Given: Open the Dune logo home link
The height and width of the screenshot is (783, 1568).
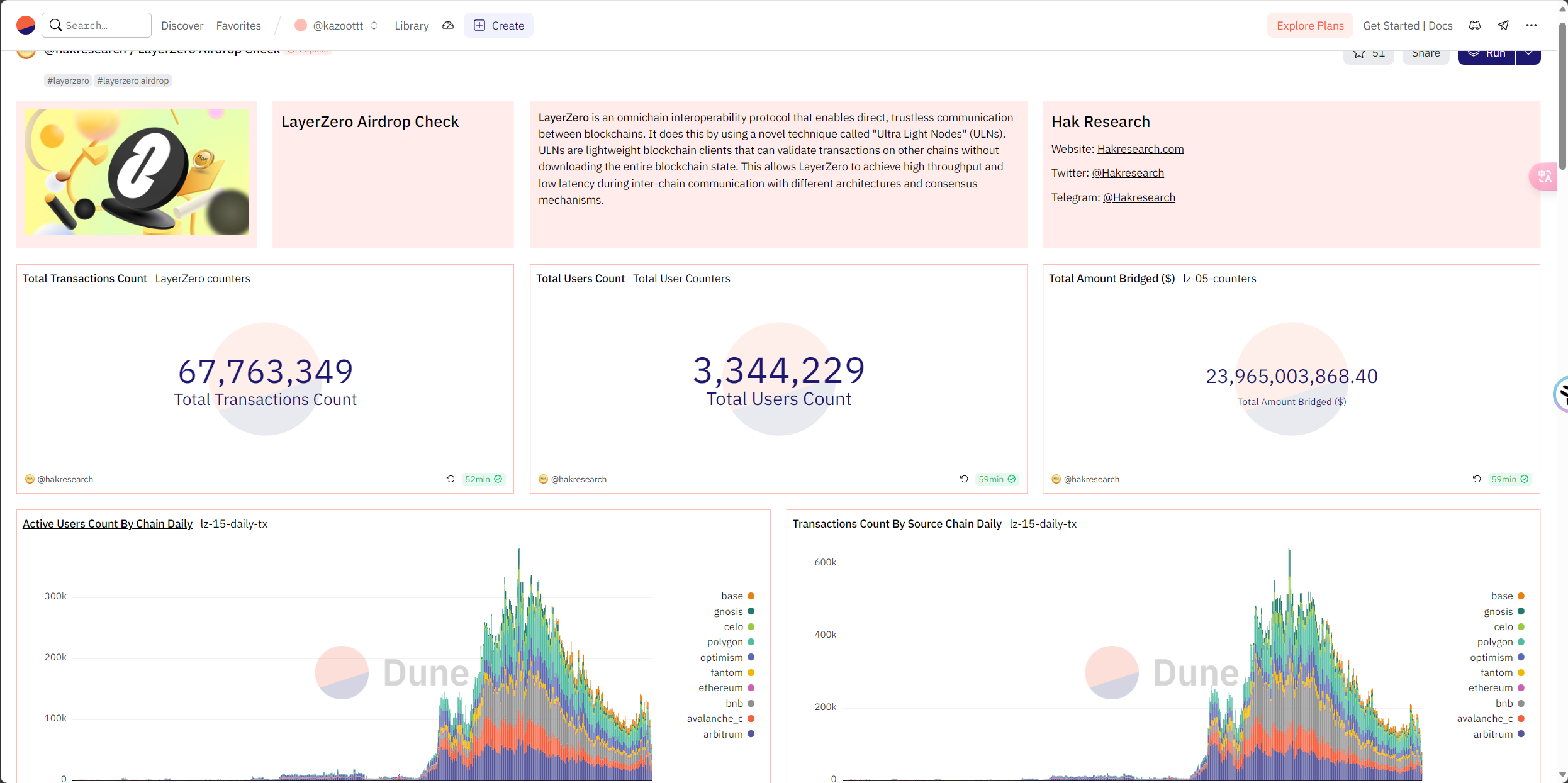Looking at the screenshot, I should pos(26,25).
